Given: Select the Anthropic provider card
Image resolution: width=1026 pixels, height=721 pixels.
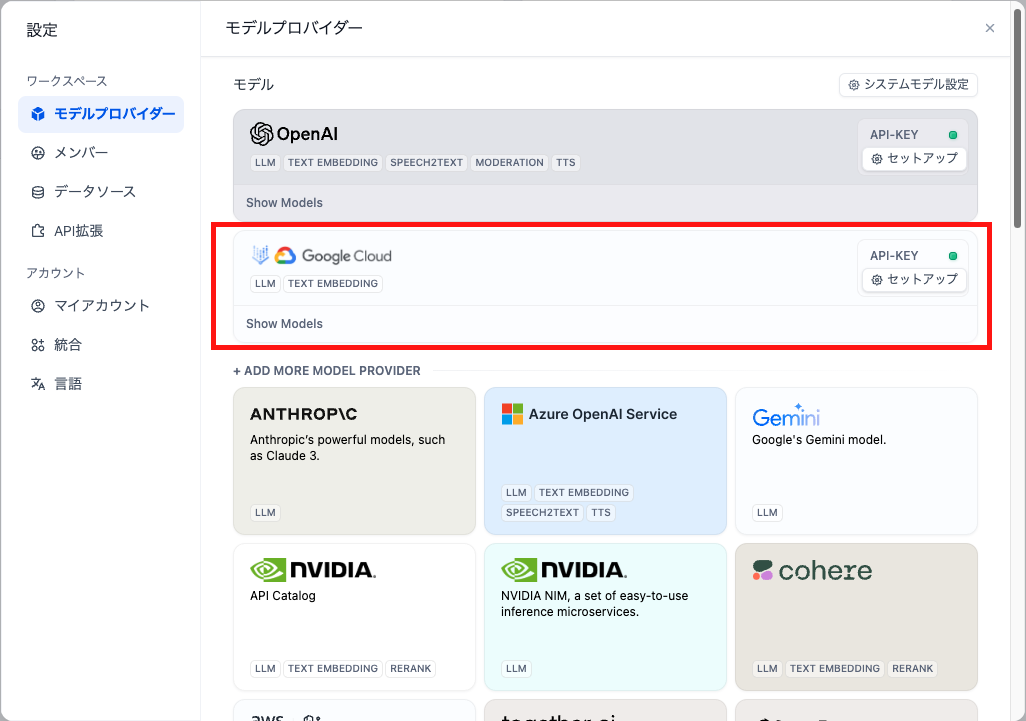Looking at the screenshot, I should (x=354, y=461).
